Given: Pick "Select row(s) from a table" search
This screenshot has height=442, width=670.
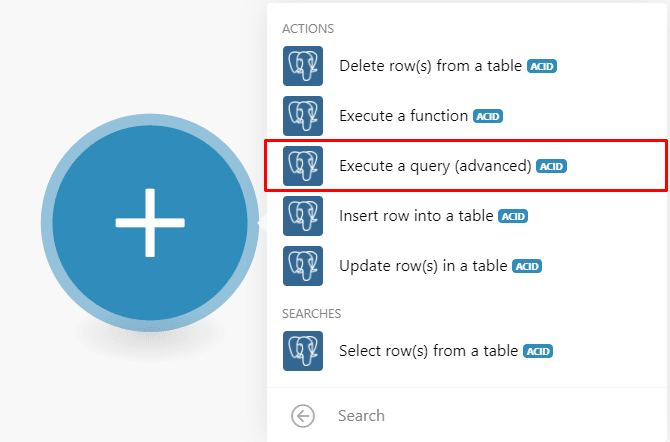Looking at the screenshot, I should (x=429, y=351).
